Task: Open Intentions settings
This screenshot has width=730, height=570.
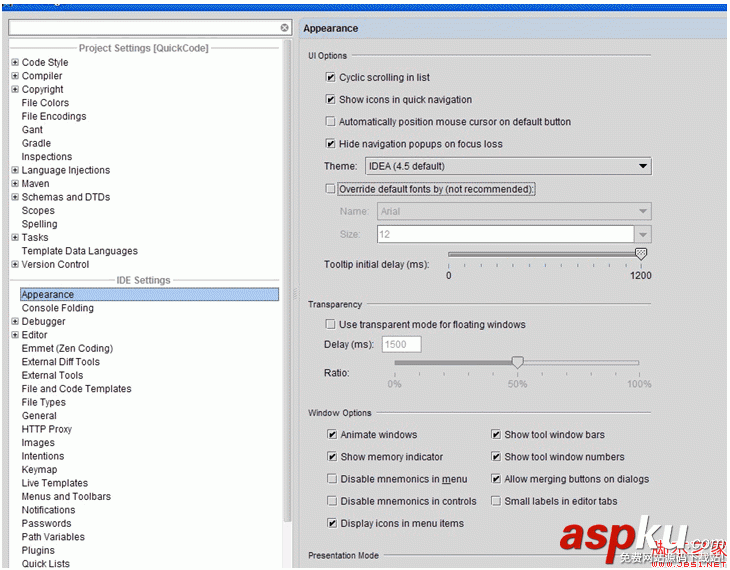Action: pos(43,456)
